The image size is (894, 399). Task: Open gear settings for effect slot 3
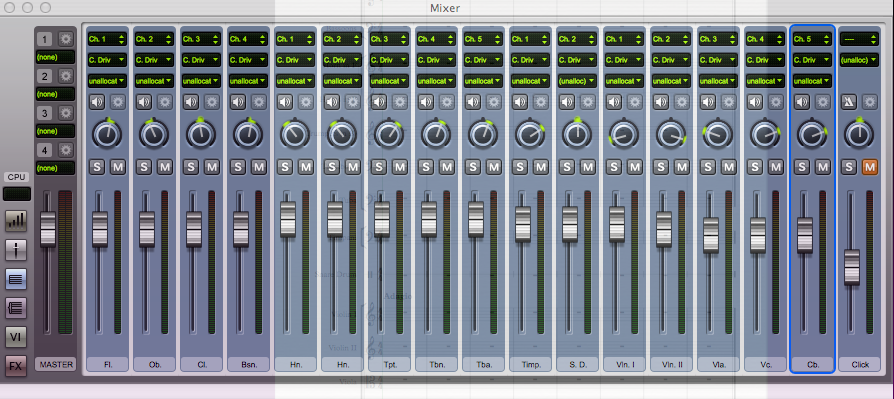tap(66, 113)
